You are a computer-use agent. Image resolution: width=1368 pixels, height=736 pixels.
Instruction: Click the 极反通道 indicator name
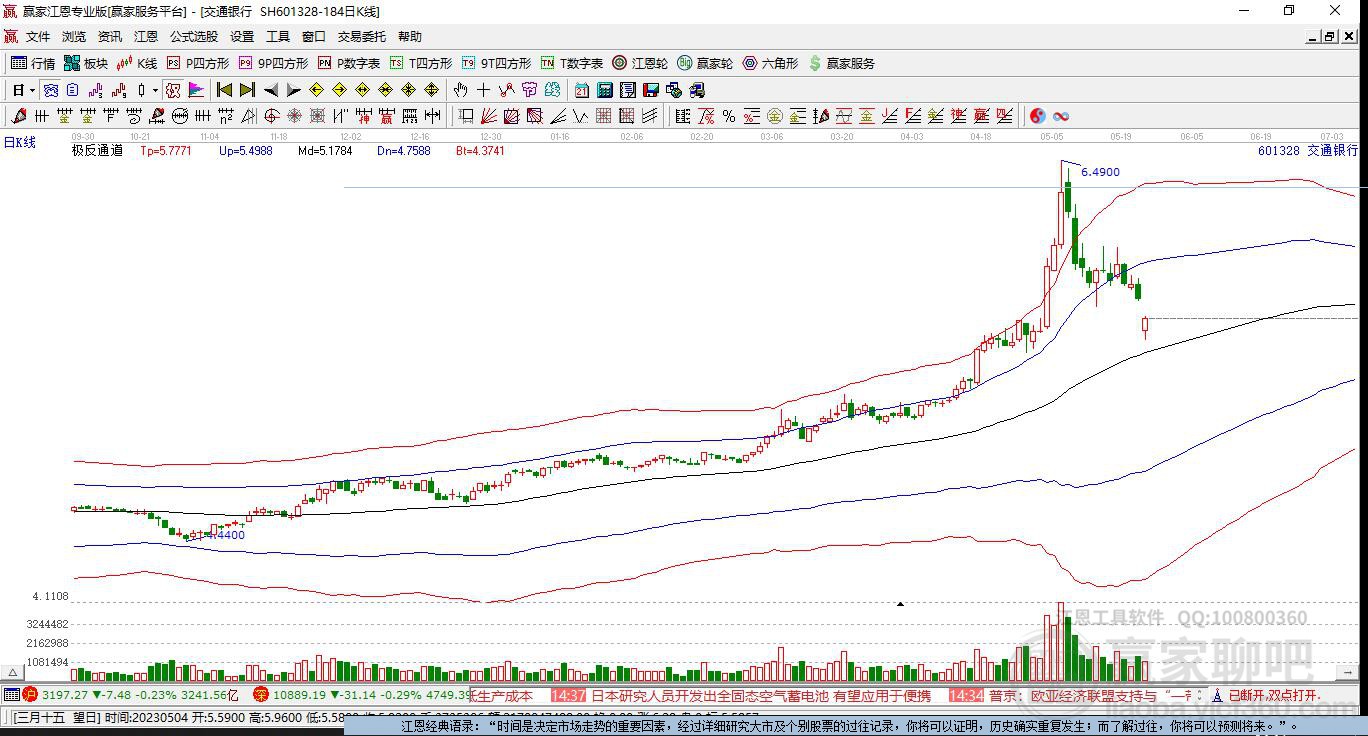tap(97, 151)
